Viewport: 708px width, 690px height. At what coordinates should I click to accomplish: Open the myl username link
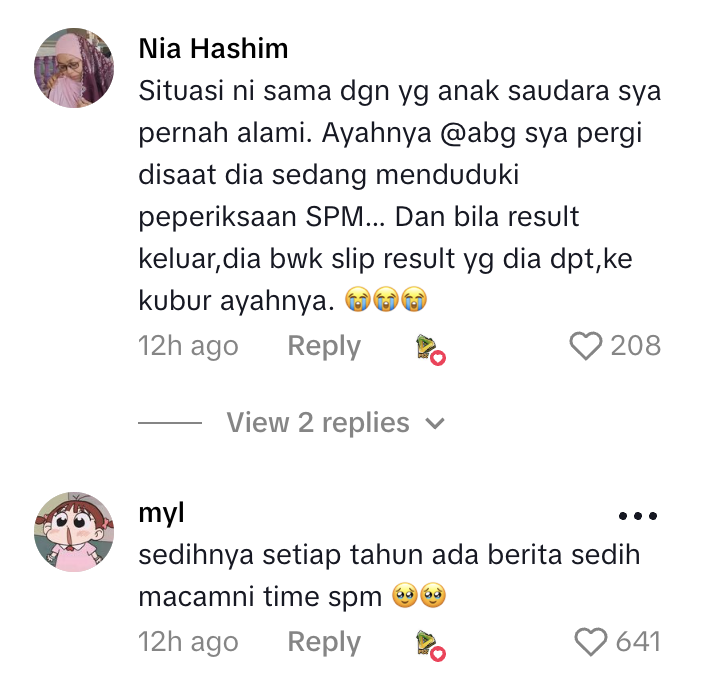click(161, 514)
